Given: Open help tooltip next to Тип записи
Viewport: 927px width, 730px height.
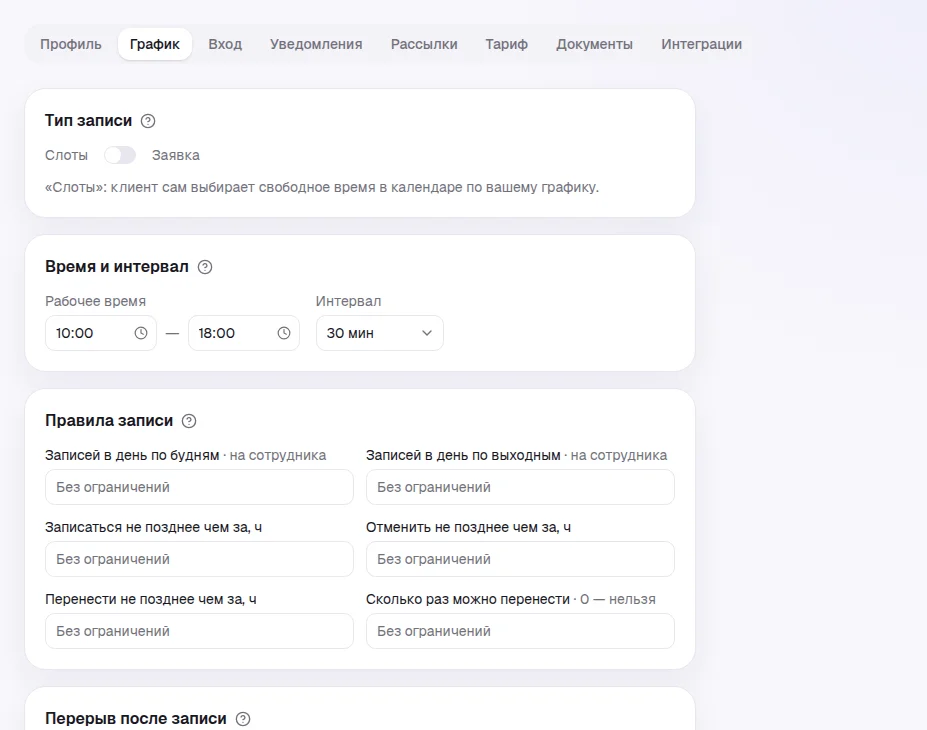Looking at the screenshot, I should (x=148, y=121).
